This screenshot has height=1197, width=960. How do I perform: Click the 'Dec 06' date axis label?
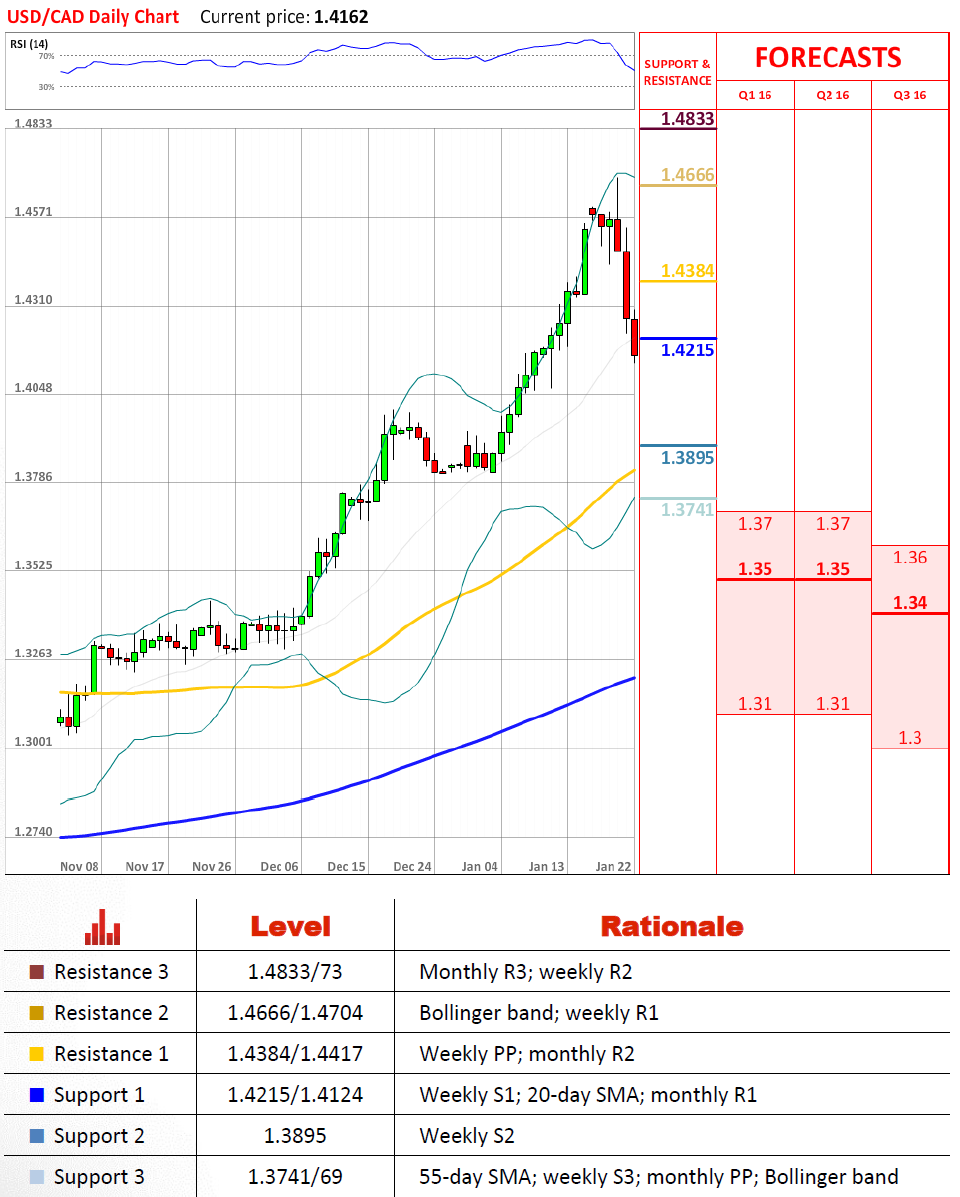[x=279, y=867]
